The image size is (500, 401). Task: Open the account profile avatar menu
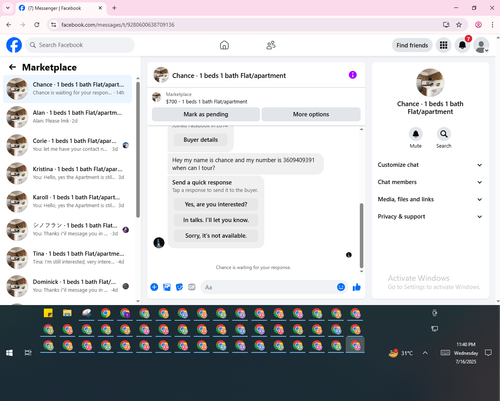481,45
